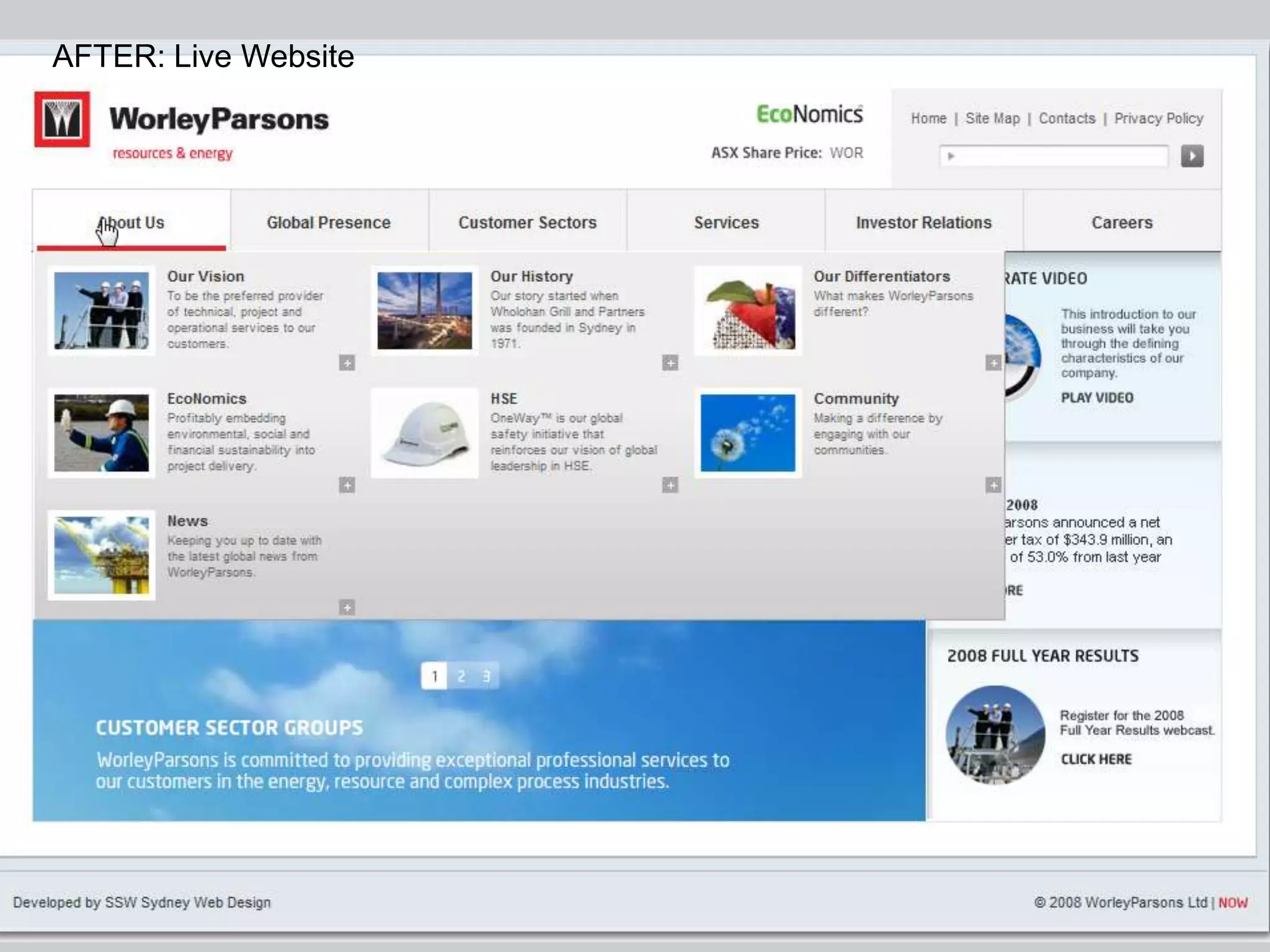Select the Our Differentiators heading
This screenshot has height=952, width=1270.
tap(882, 276)
